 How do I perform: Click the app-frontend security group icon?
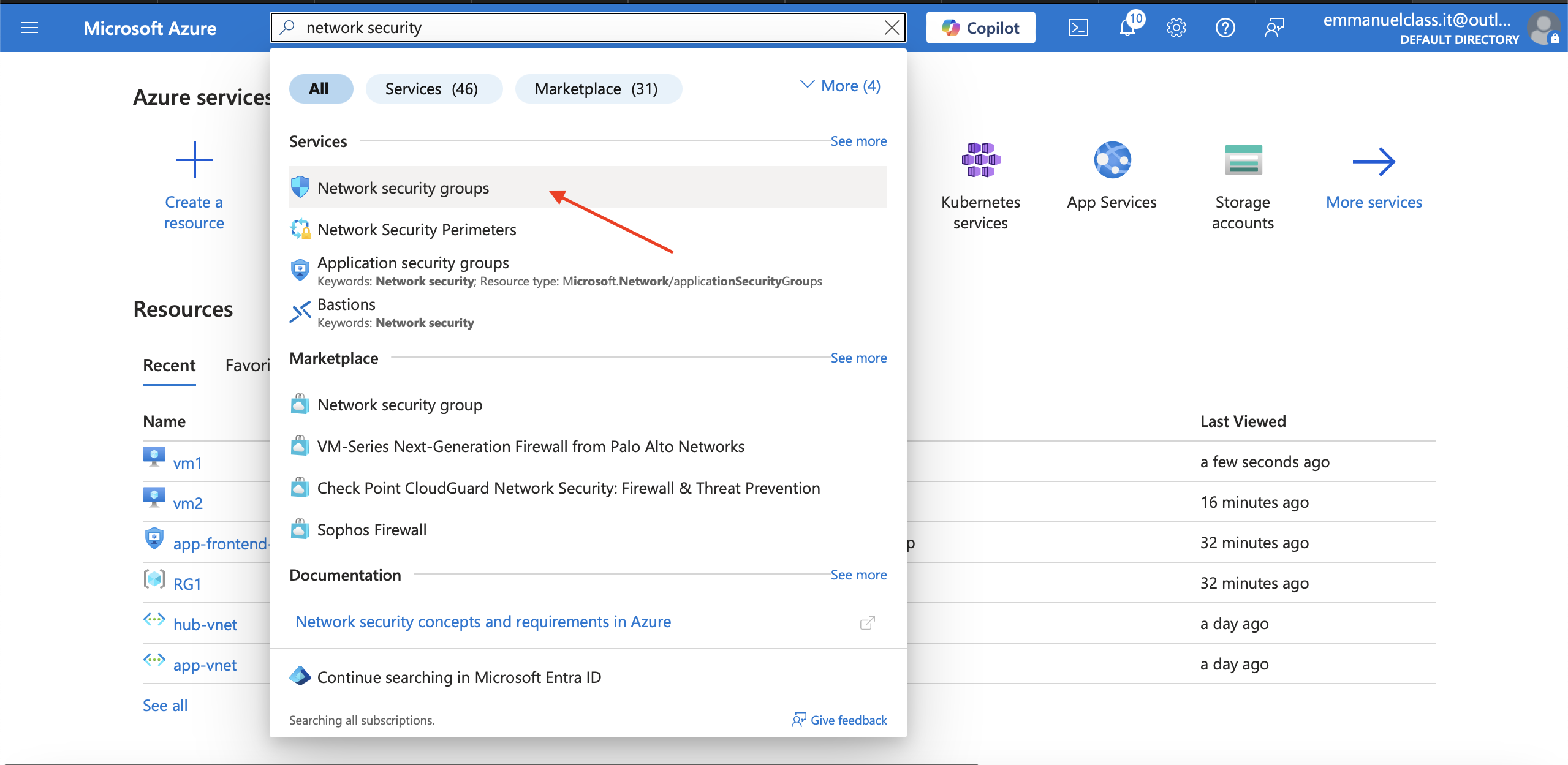click(x=154, y=540)
